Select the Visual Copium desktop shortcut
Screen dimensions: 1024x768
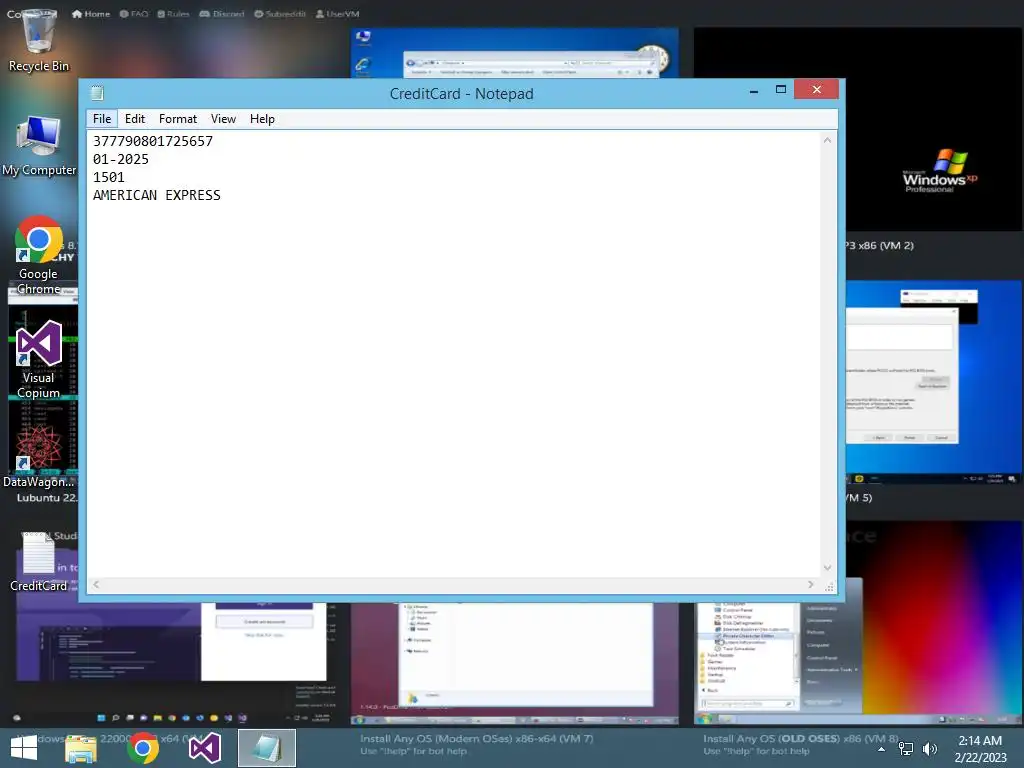click(39, 360)
